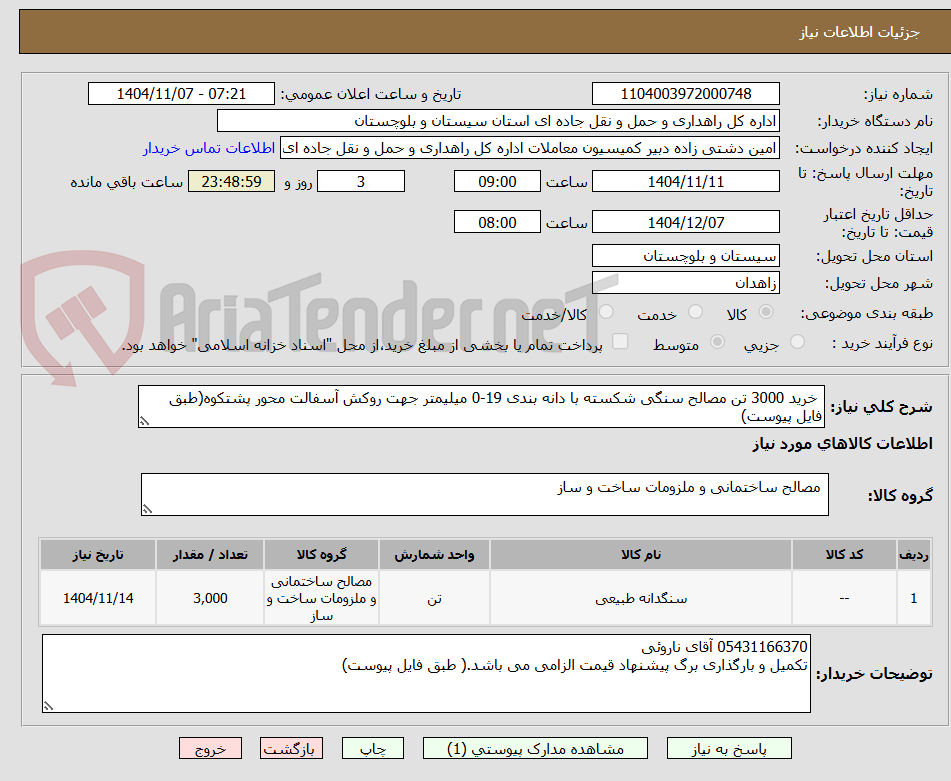Image resolution: width=951 pixels, height=781 pixels.
Task: Click the گروه کالا table column header
Action: (x=321, y=555)
